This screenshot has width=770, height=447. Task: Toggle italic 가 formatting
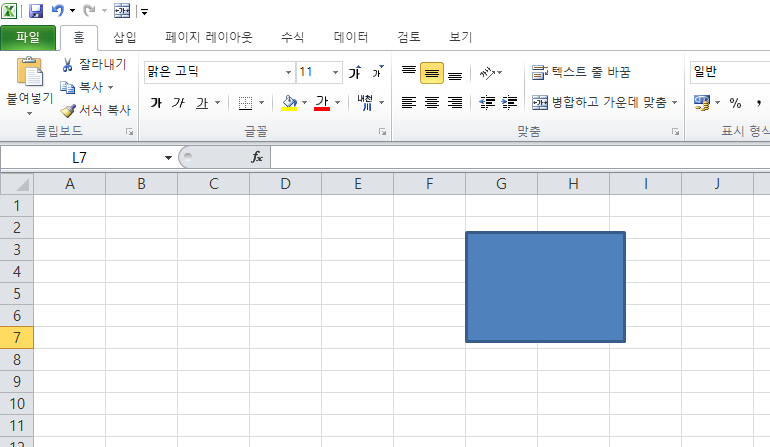(178, 103)
